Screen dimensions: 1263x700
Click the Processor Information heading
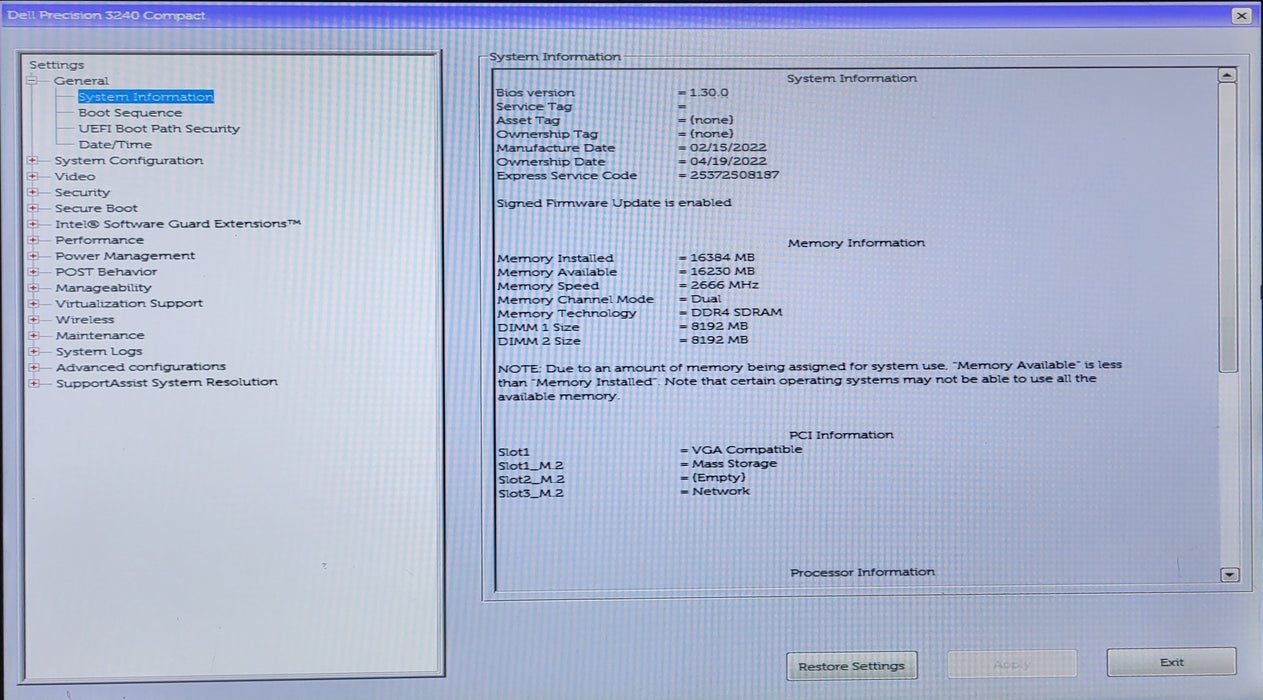(863, 572)
